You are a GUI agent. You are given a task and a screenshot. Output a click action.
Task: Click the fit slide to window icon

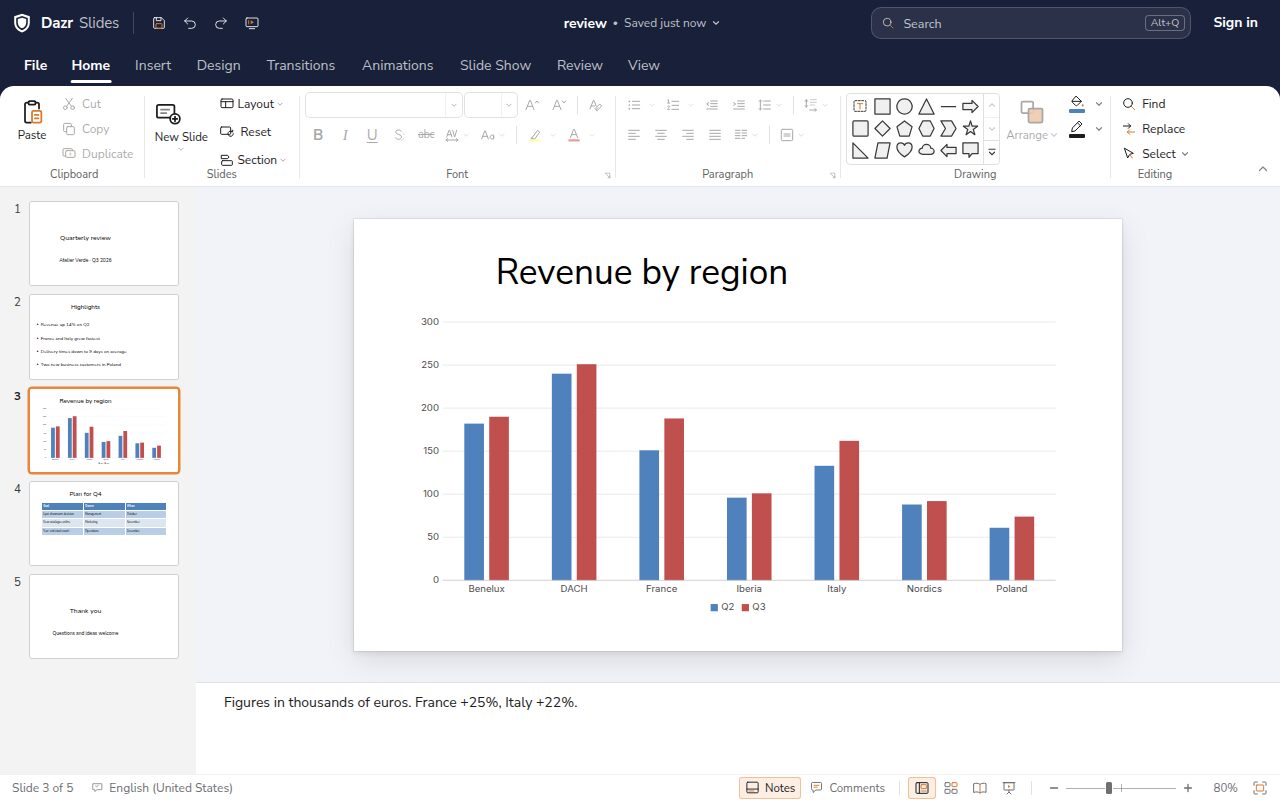coord(1258,788)
